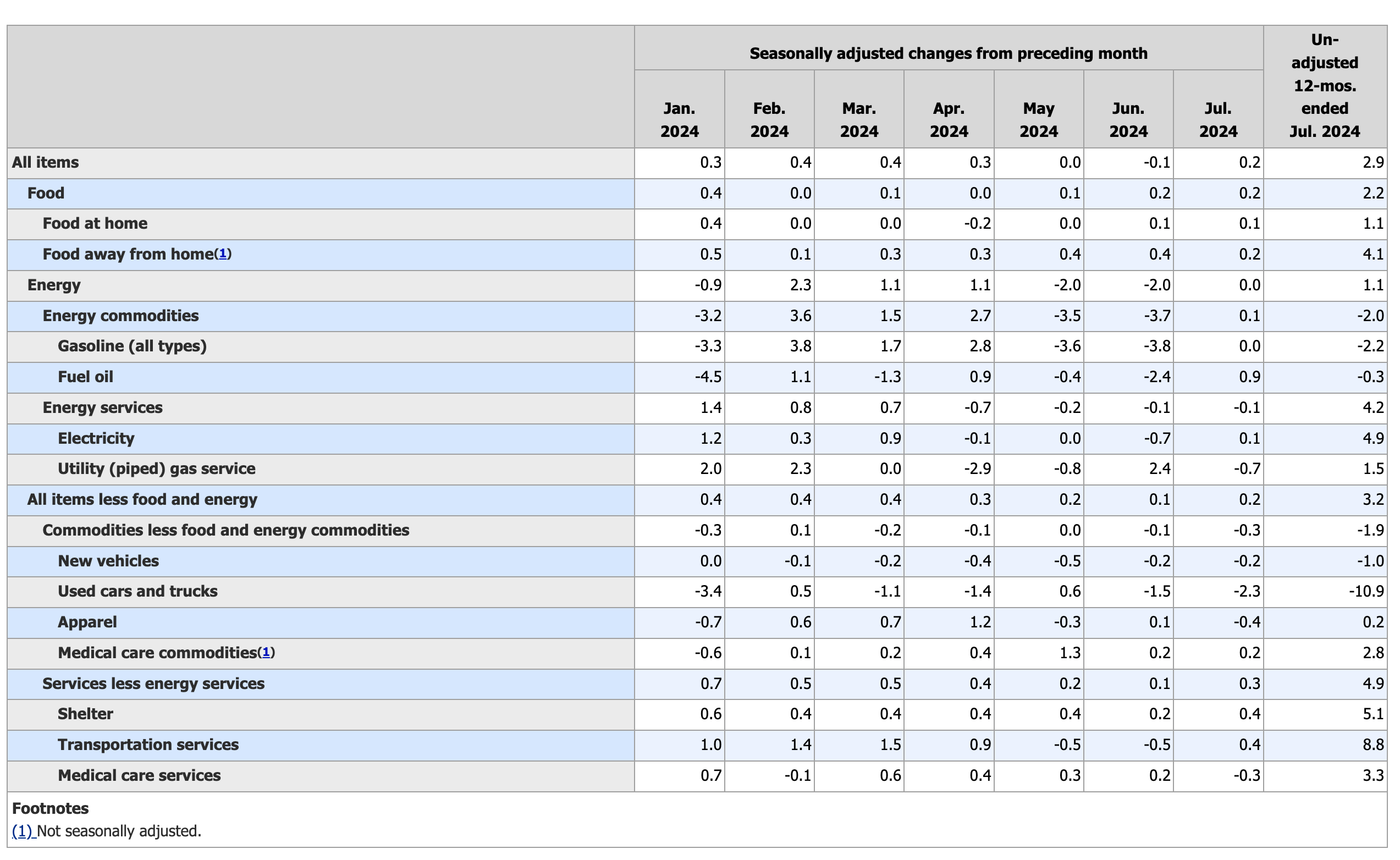Viewport: 1400px width, 860px height.
Task: Click the Jan. 2024 column header
Action: point(680,119)
